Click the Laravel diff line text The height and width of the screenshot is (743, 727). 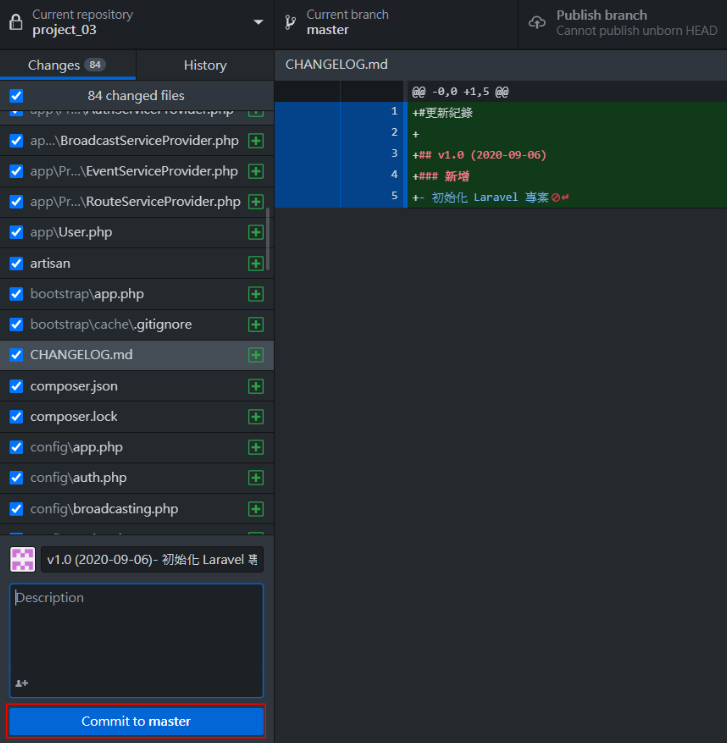pyautogui.click(x=490, y=197)
